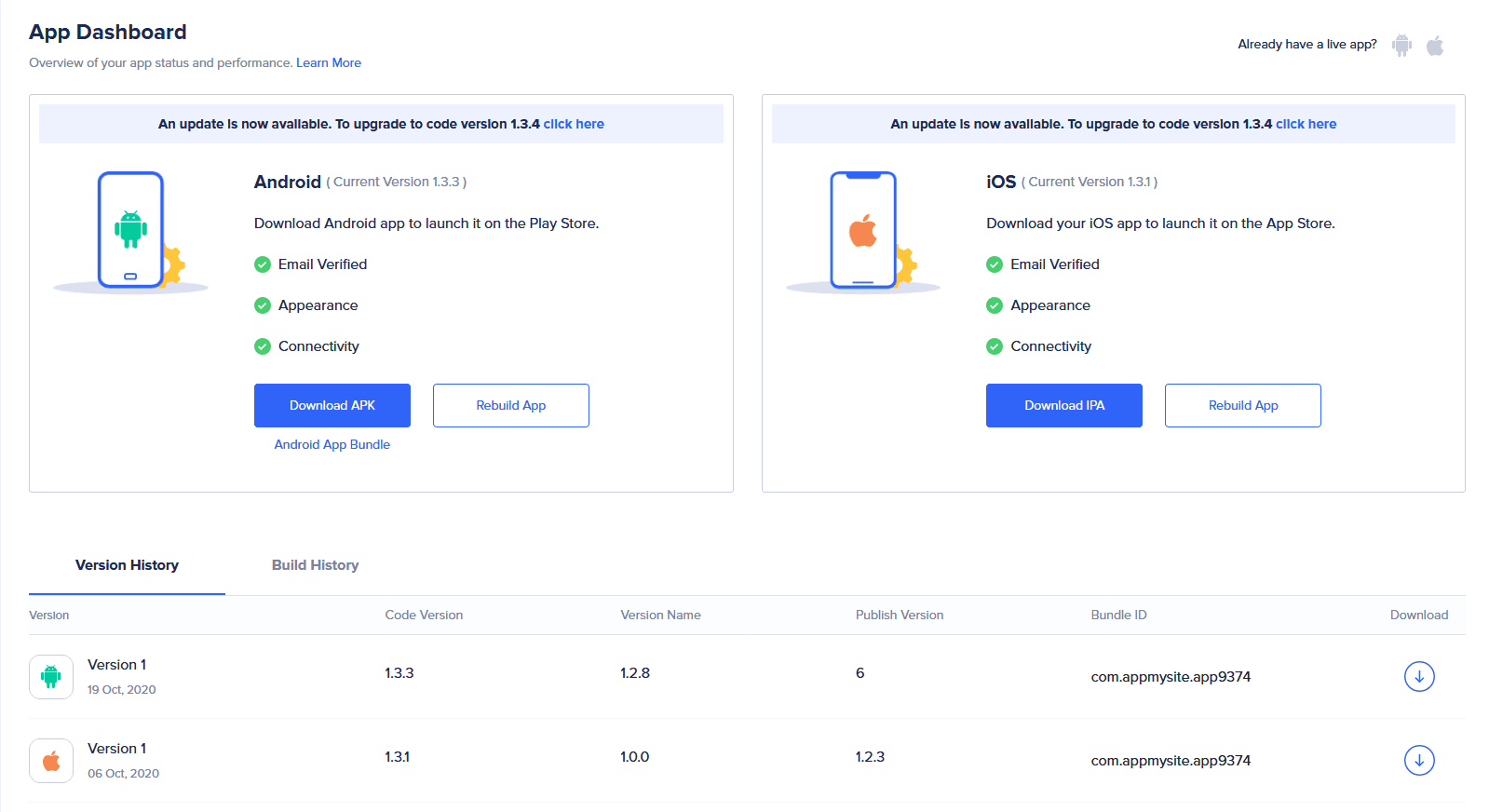Open the Version History tab
This screenshot has width=1489, height=812.
pos(127,565)
